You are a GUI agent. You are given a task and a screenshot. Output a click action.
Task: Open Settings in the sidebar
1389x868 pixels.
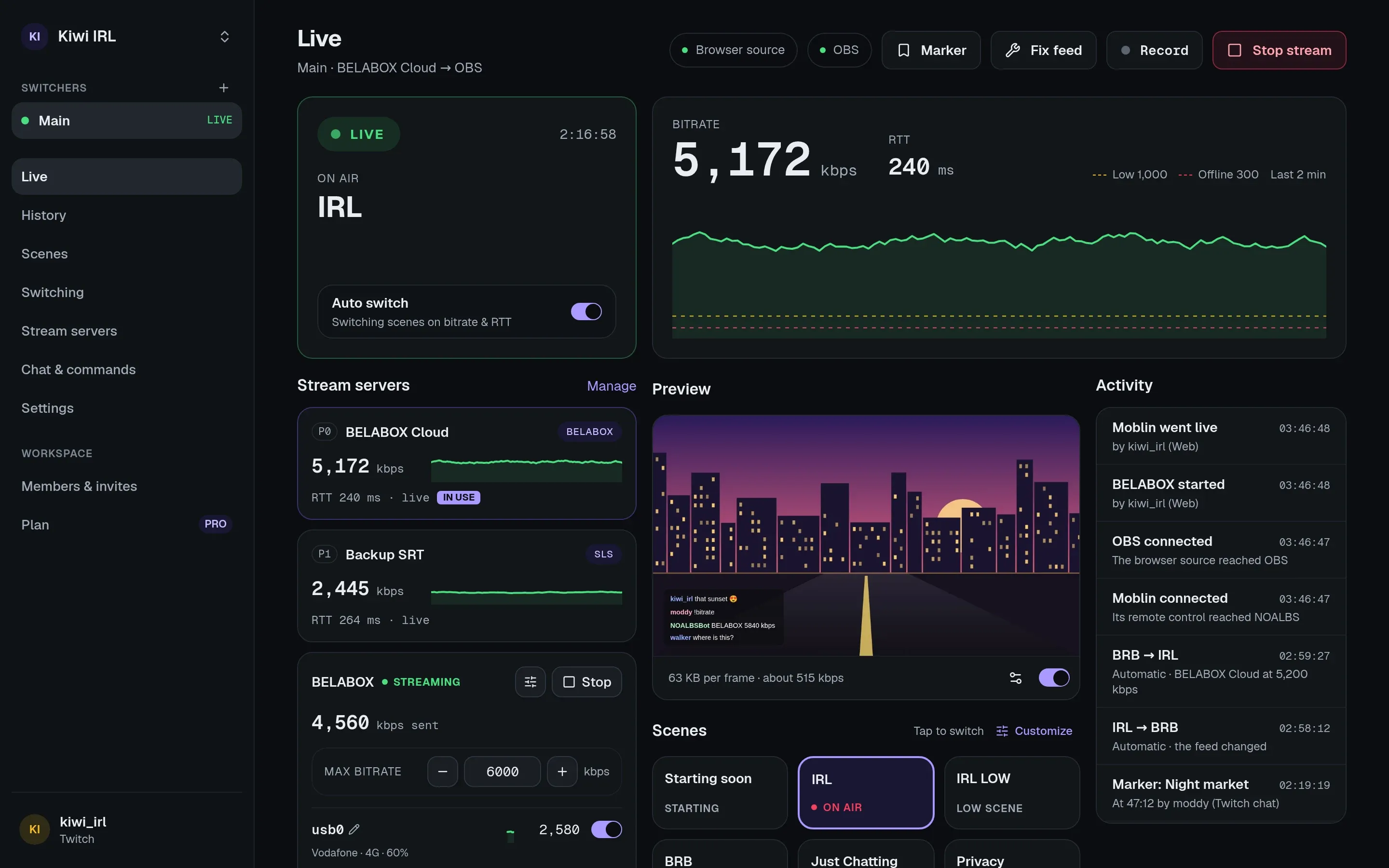tap(126, 408)
